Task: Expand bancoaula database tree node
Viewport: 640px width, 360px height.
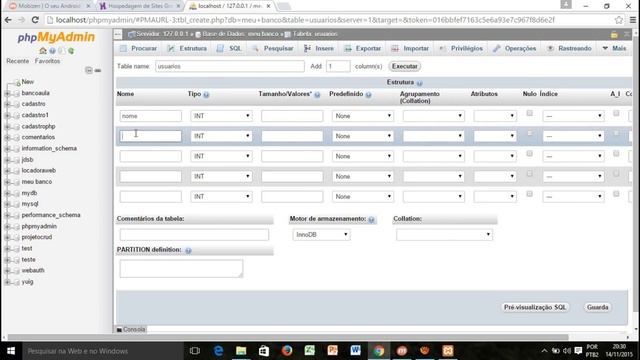Action: (7, 93)
